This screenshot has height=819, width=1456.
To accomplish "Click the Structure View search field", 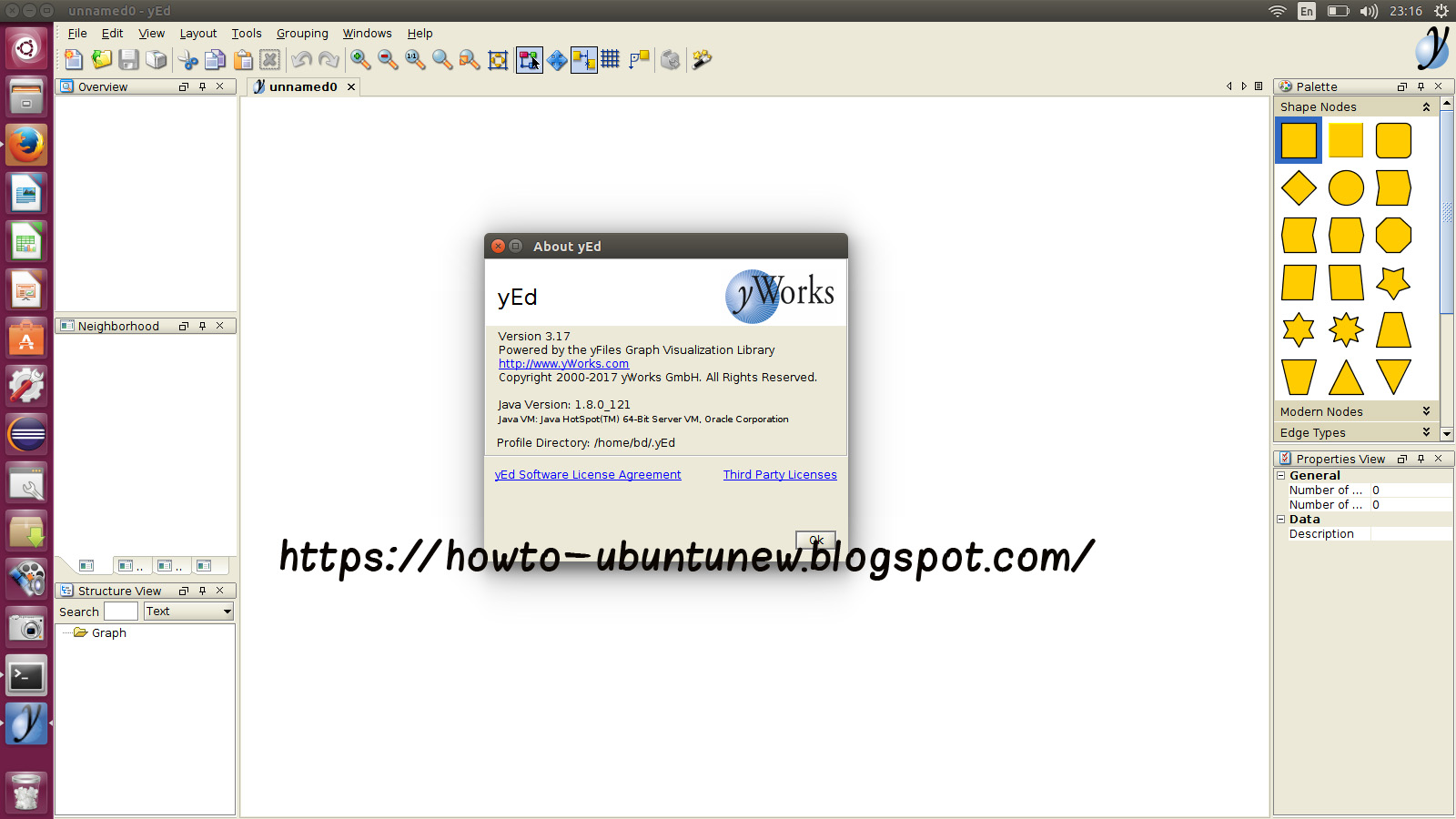I will pos(121,612).
